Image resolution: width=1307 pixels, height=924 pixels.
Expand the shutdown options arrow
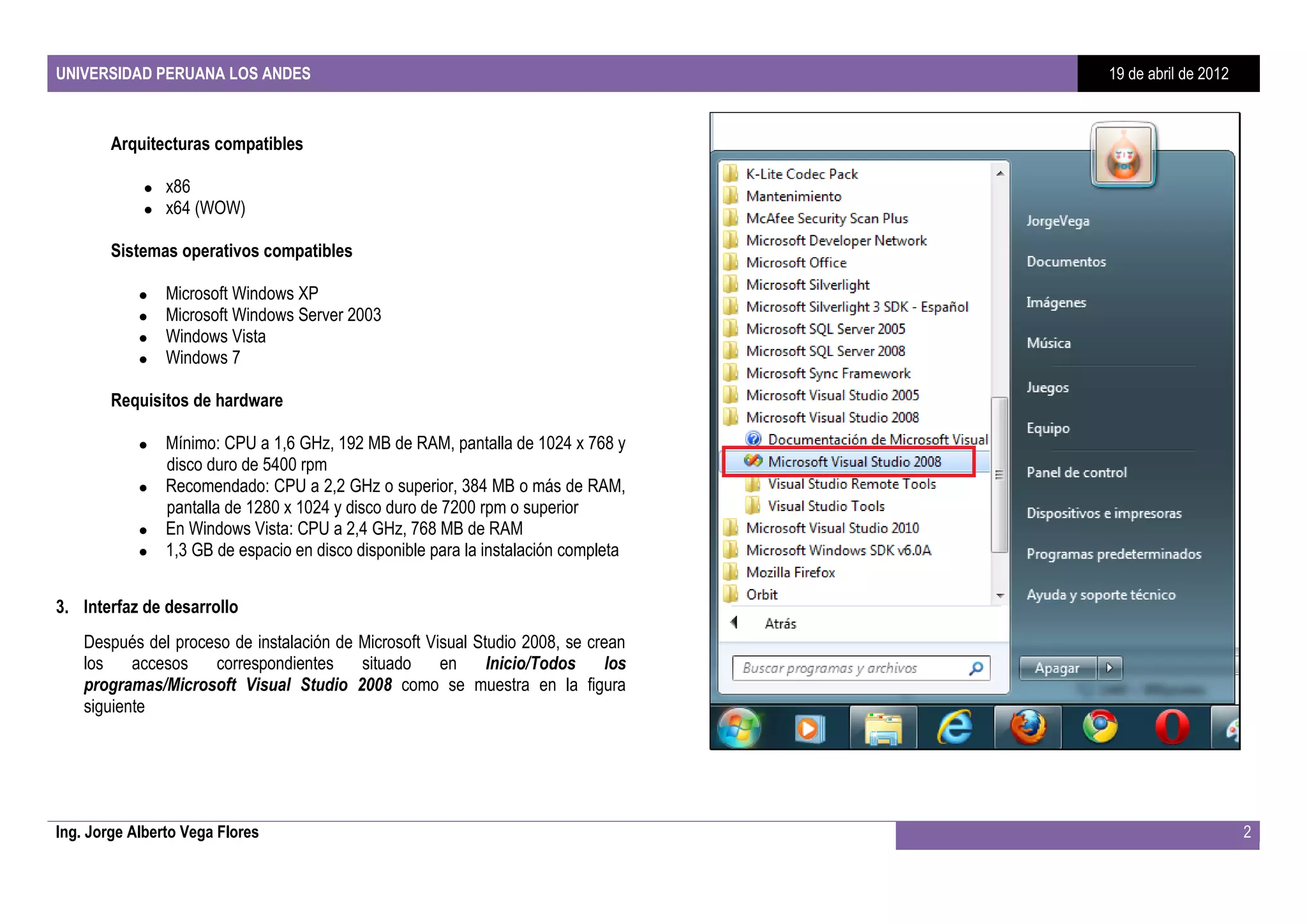pyautogui.click(x=1109, y=668)
